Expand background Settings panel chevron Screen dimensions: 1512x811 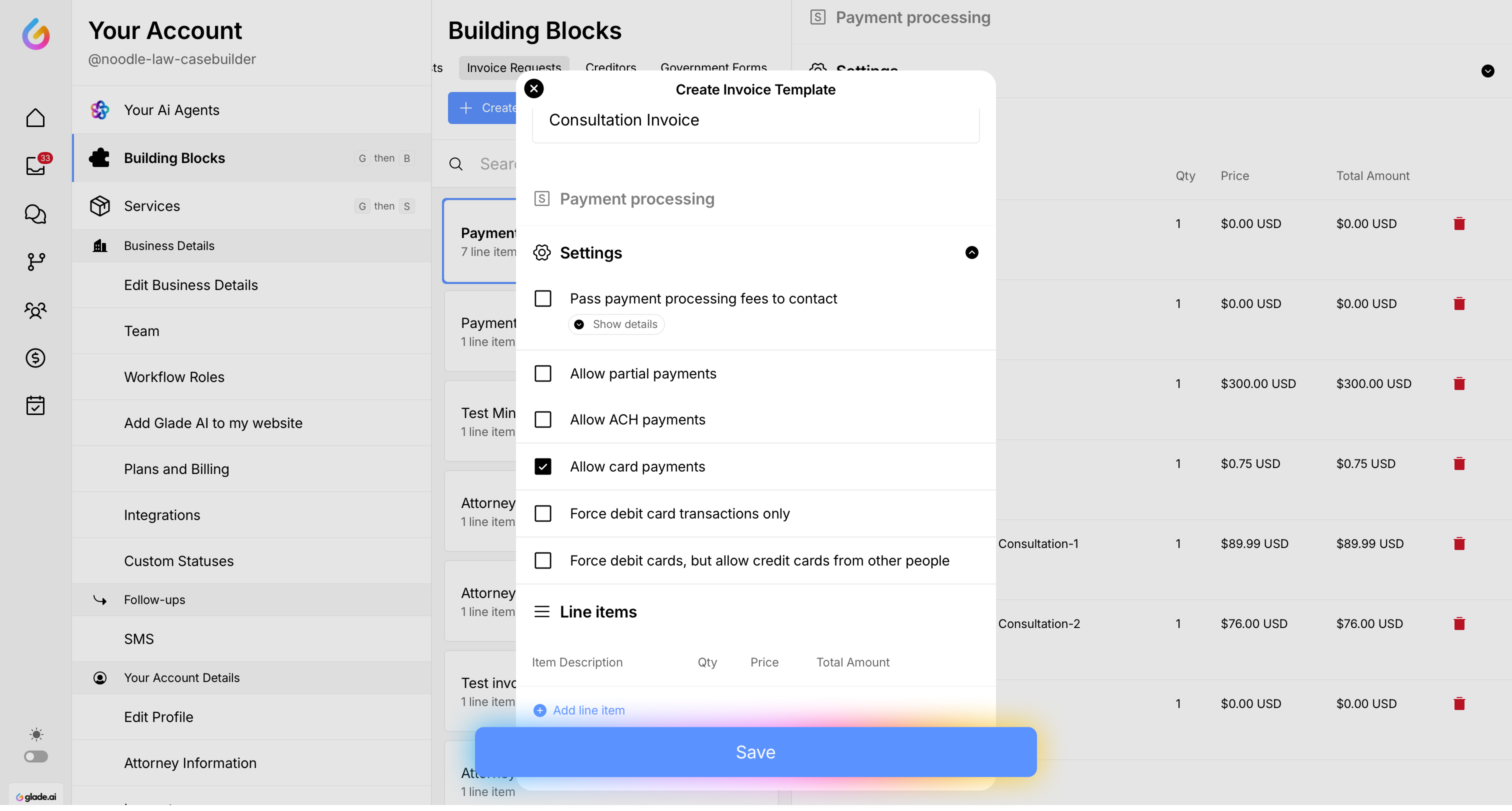[x=1487, y=71]
